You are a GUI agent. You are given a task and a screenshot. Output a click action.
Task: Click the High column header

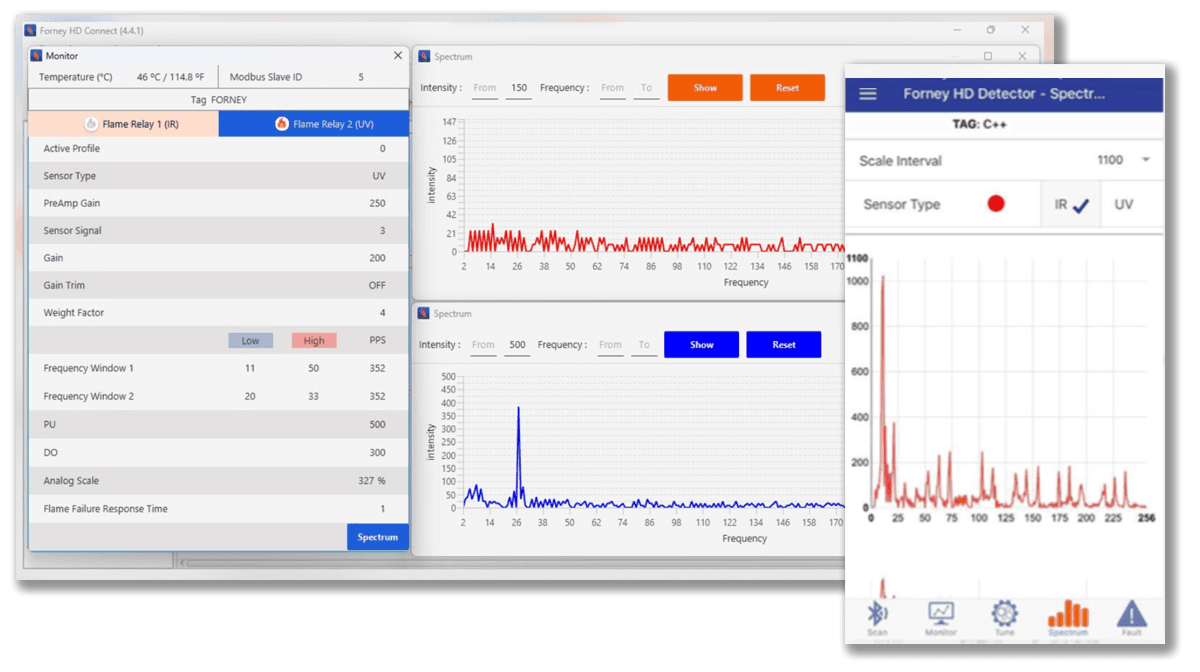coord(314,341)
